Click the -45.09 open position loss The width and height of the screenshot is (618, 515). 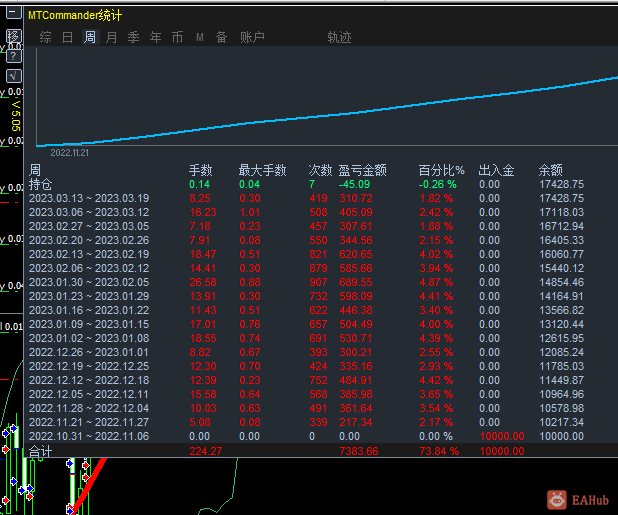coord(354,184)
